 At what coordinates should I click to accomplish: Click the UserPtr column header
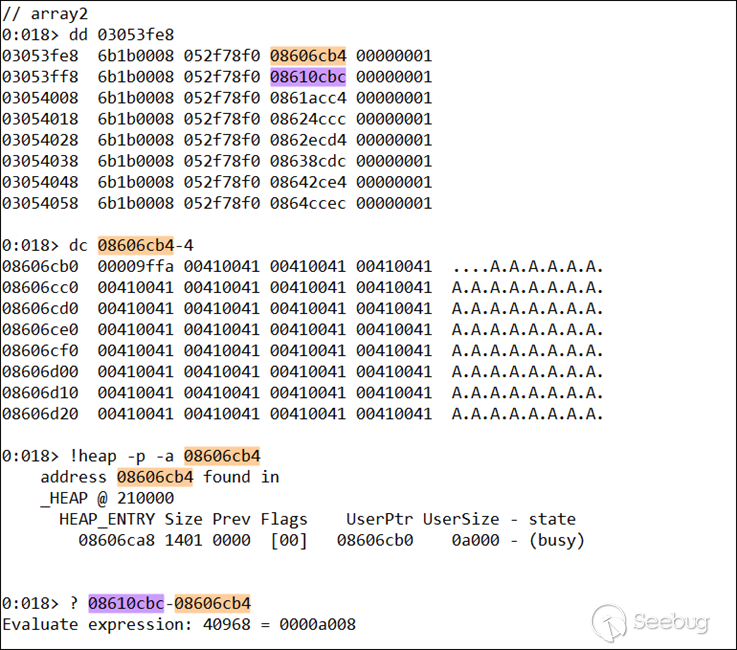pos(380,519)
